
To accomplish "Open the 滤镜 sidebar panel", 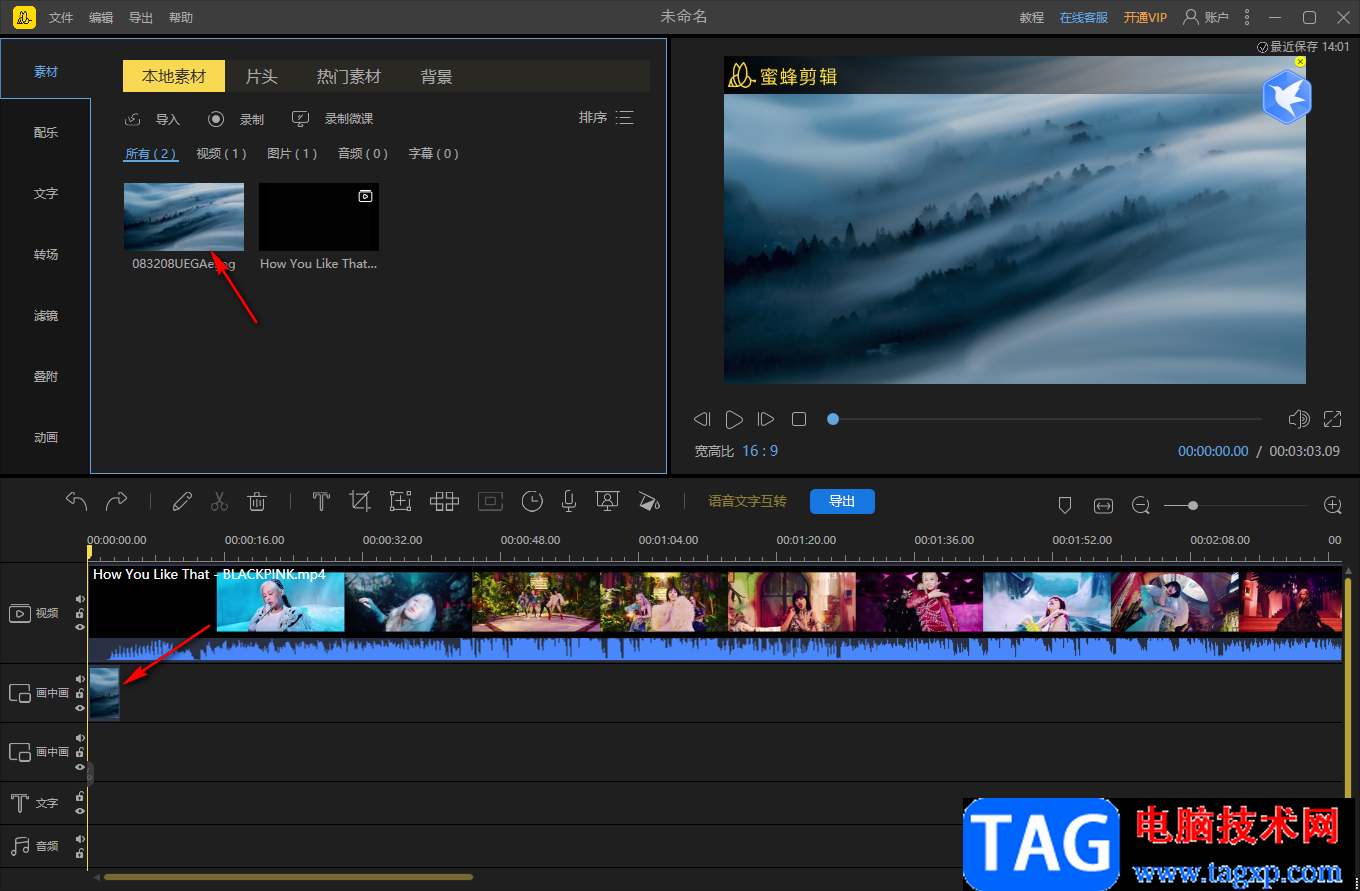I will point(46,315).
